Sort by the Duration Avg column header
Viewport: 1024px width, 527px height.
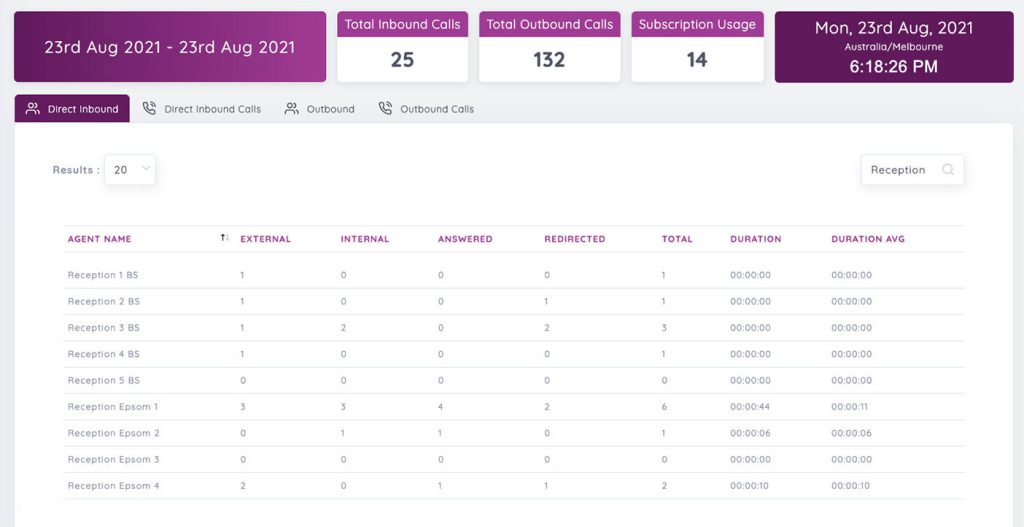[x=868, y=239]
